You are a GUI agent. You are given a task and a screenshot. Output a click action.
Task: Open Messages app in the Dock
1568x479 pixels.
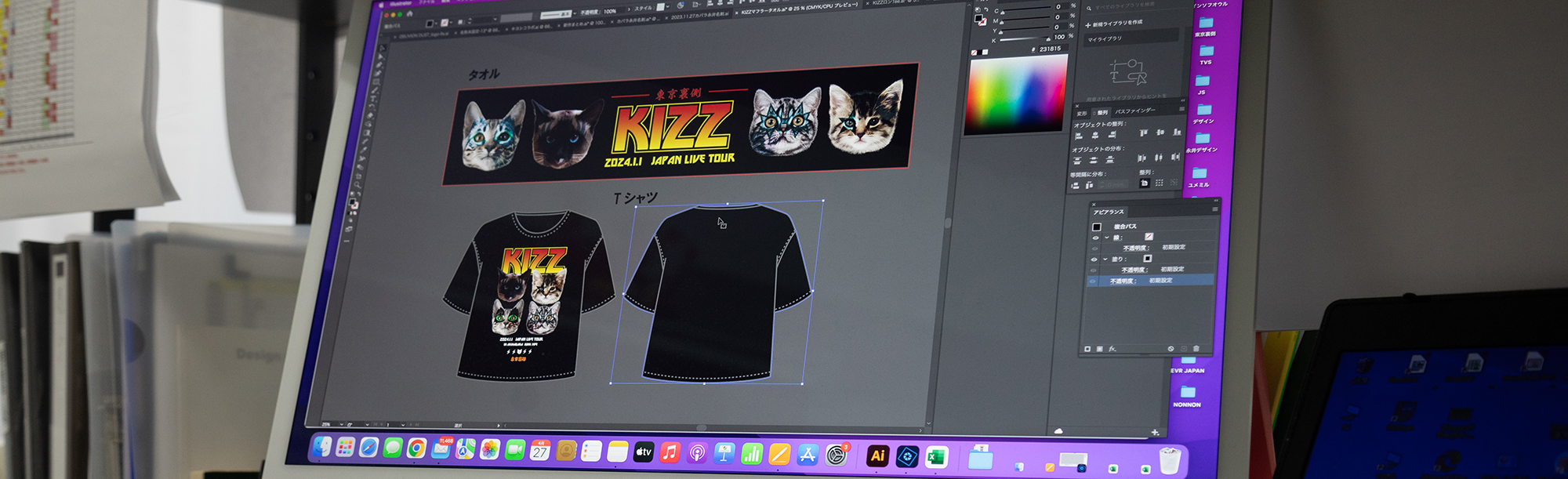tap(393, 448)
